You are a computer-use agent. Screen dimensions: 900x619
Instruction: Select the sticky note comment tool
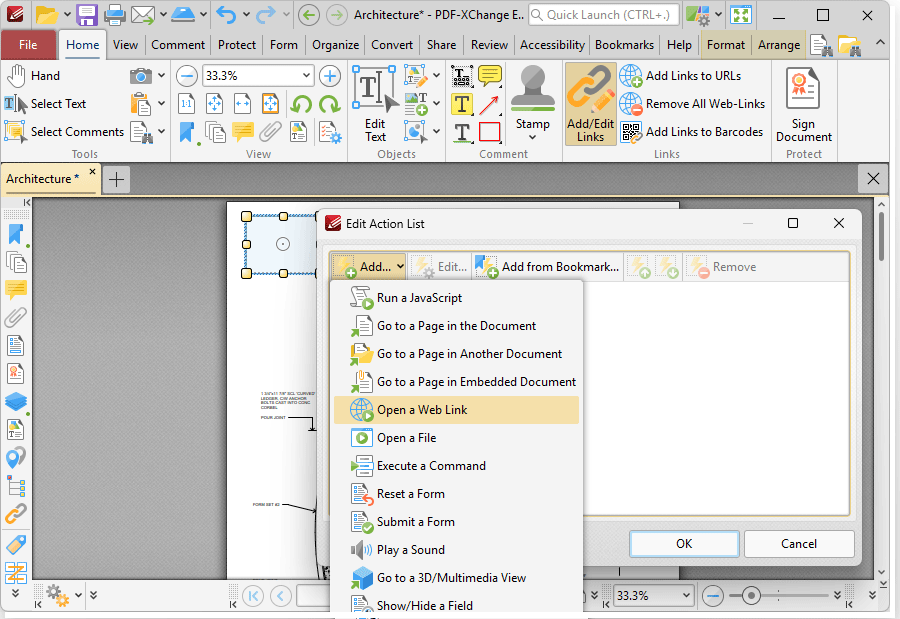tap(490, 76)
